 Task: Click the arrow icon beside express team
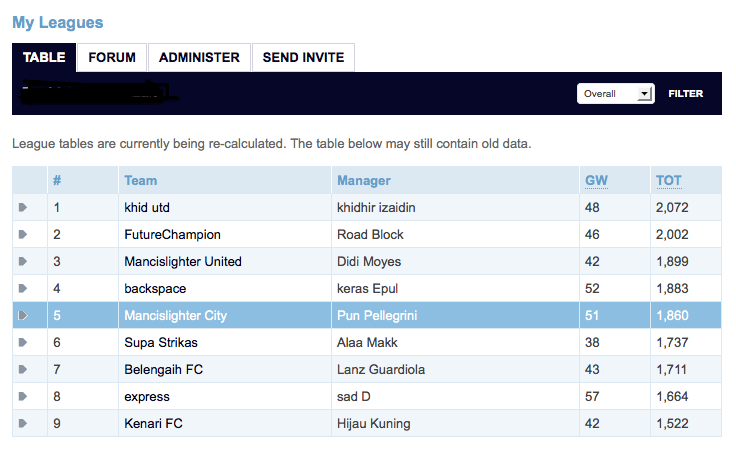23,396
